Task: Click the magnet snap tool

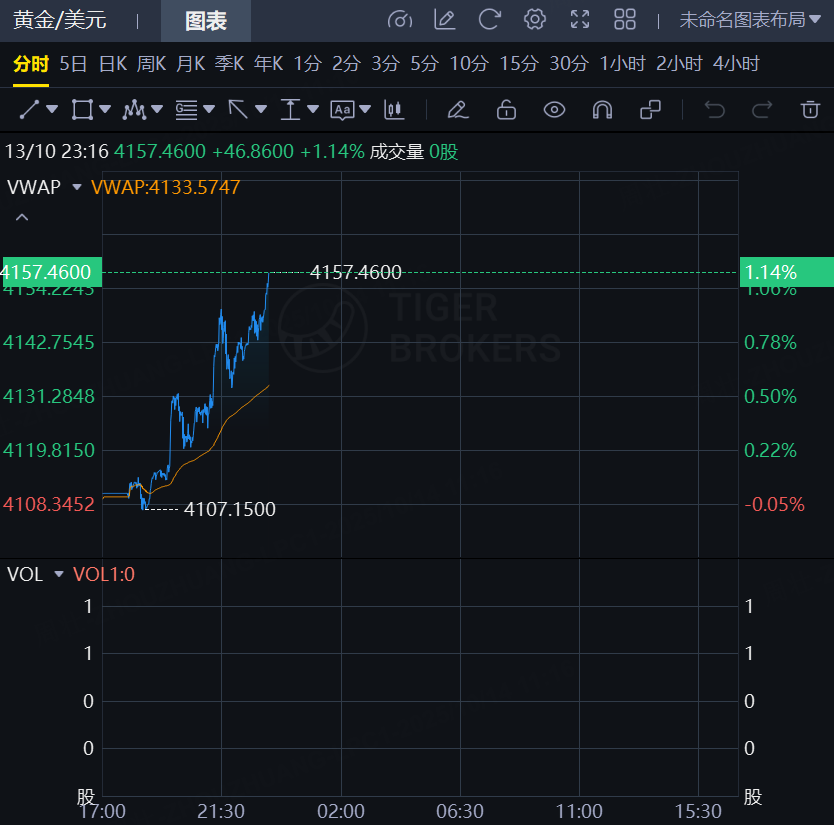Action: (602, 109)
